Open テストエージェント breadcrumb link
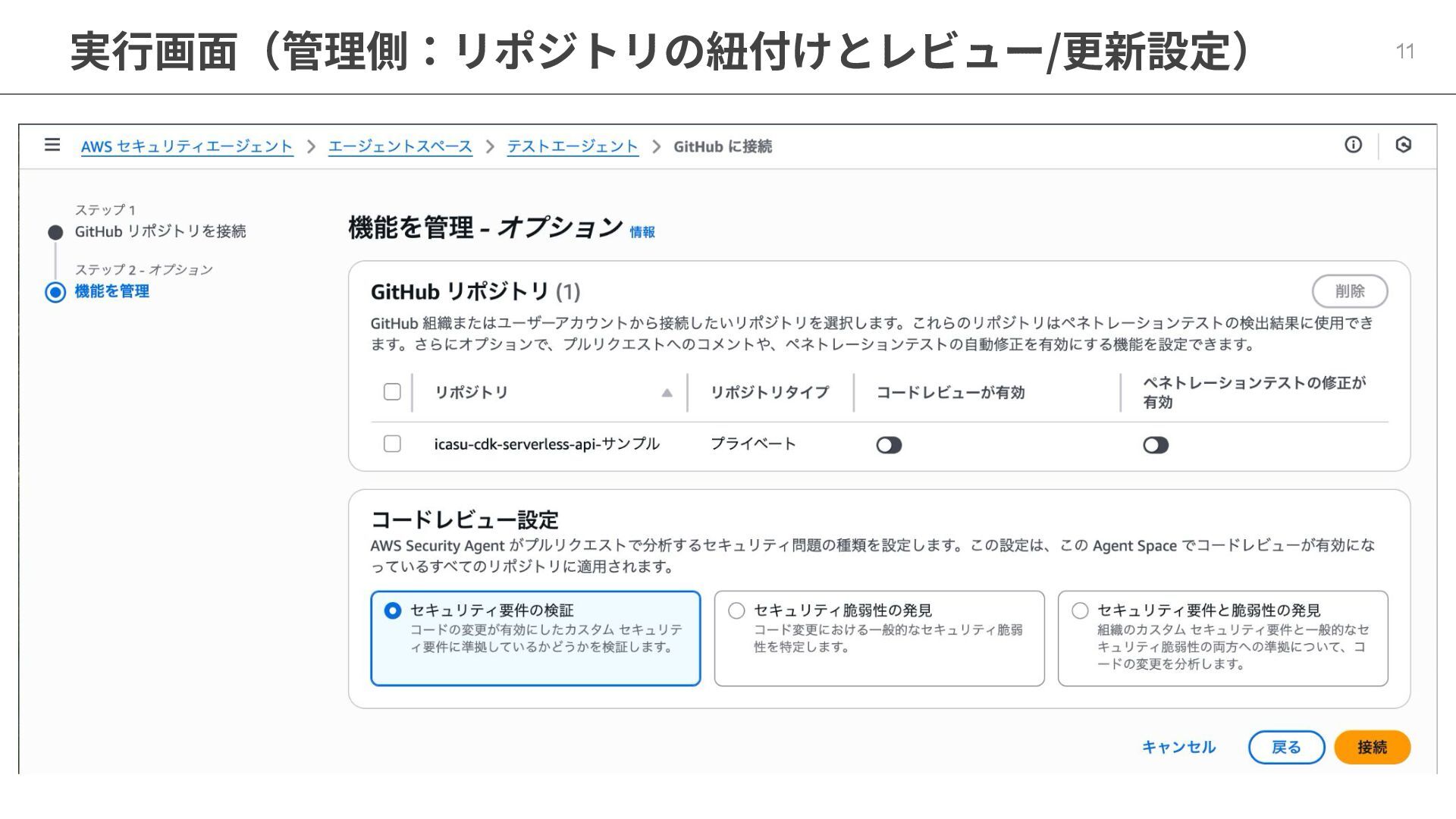1456x819 pixels. click(573, 146)
